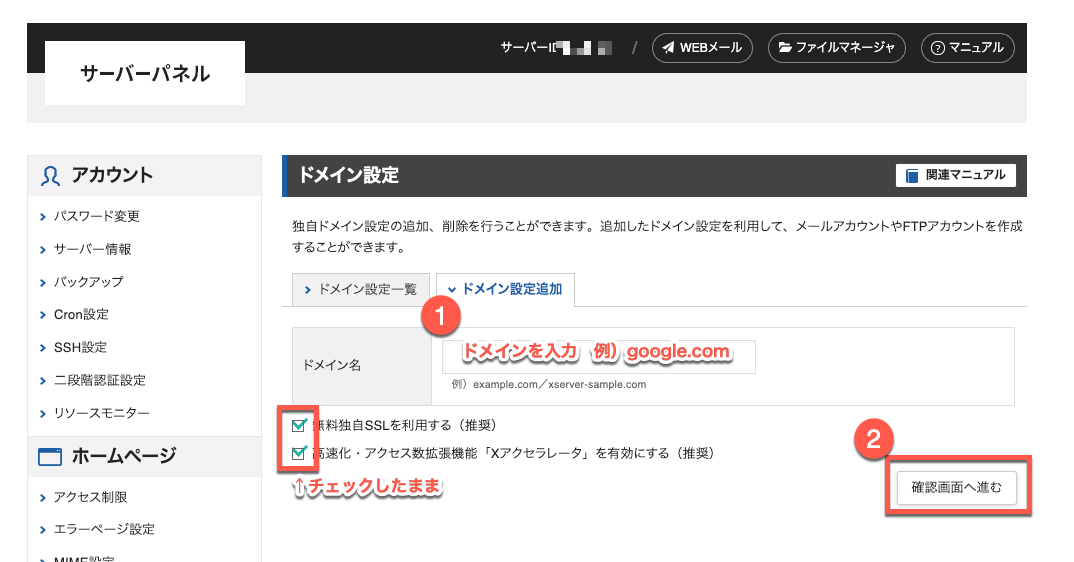Viewport: 1074px width, 562px height.
Task: Expand the バックアップ sidebar item
Action: [88, 282]
